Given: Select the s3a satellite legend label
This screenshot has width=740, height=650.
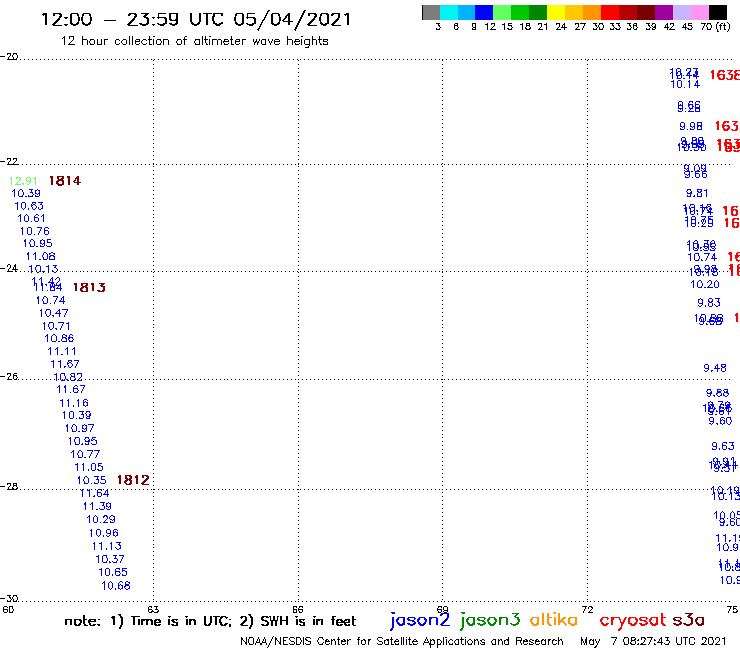Looking at the screenshot, I should [x=688, y=619].
